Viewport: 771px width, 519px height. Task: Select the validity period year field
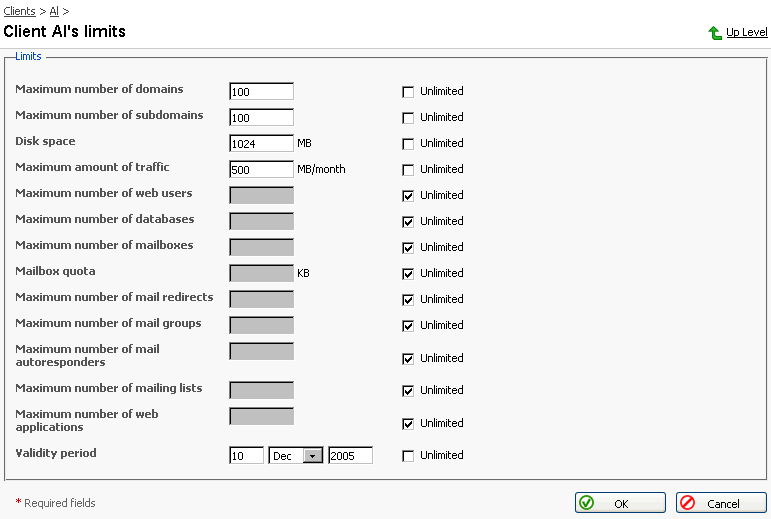(350, 456)
